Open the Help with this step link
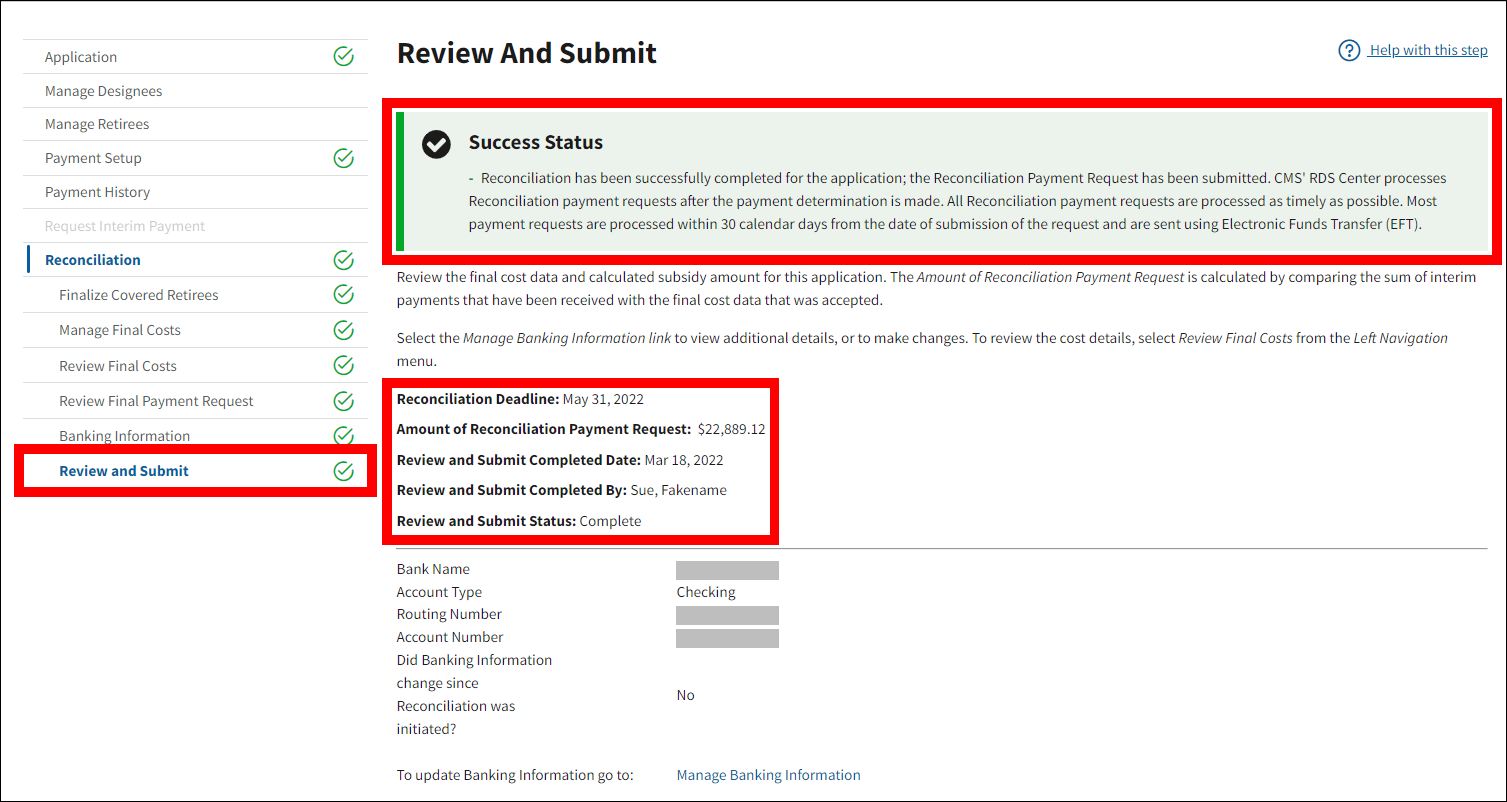 [x=1428, y=50]
